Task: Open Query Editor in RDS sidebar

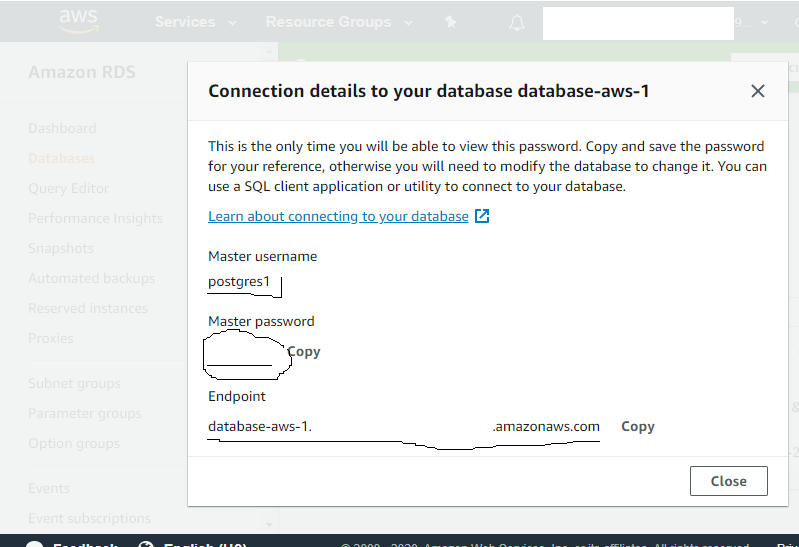Action: pos(69,189)
